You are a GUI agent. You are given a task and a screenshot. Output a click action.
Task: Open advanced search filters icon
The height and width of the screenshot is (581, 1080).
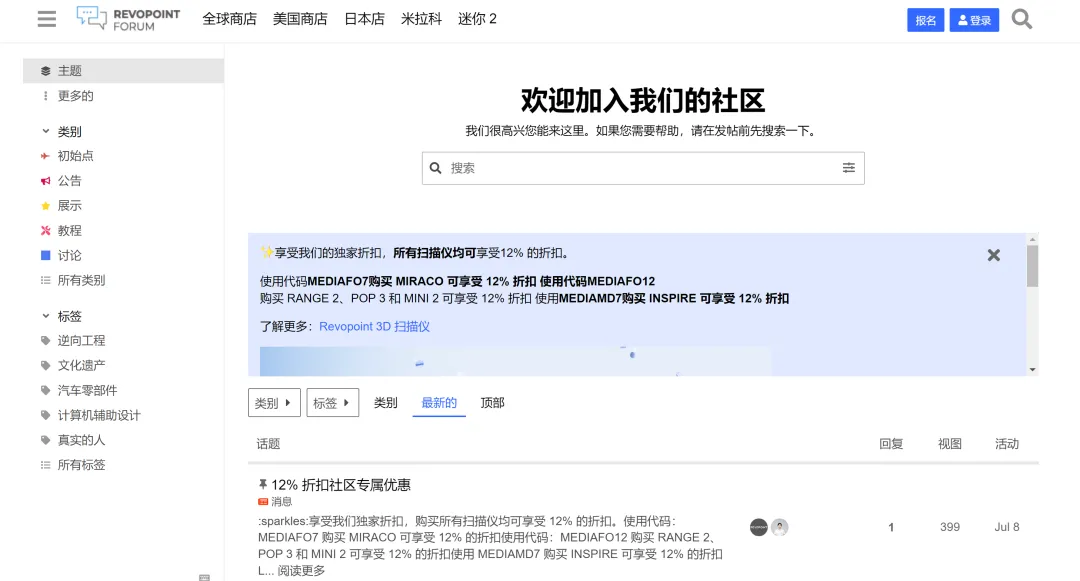(x=849, y=168)
